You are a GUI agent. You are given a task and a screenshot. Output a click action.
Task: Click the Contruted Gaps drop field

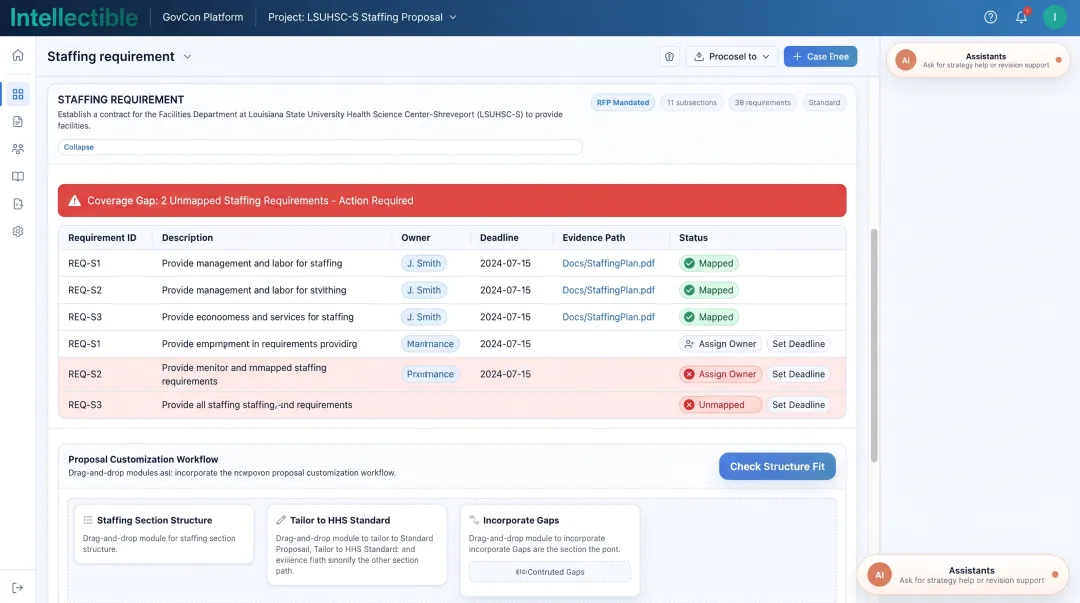[550, 572]
